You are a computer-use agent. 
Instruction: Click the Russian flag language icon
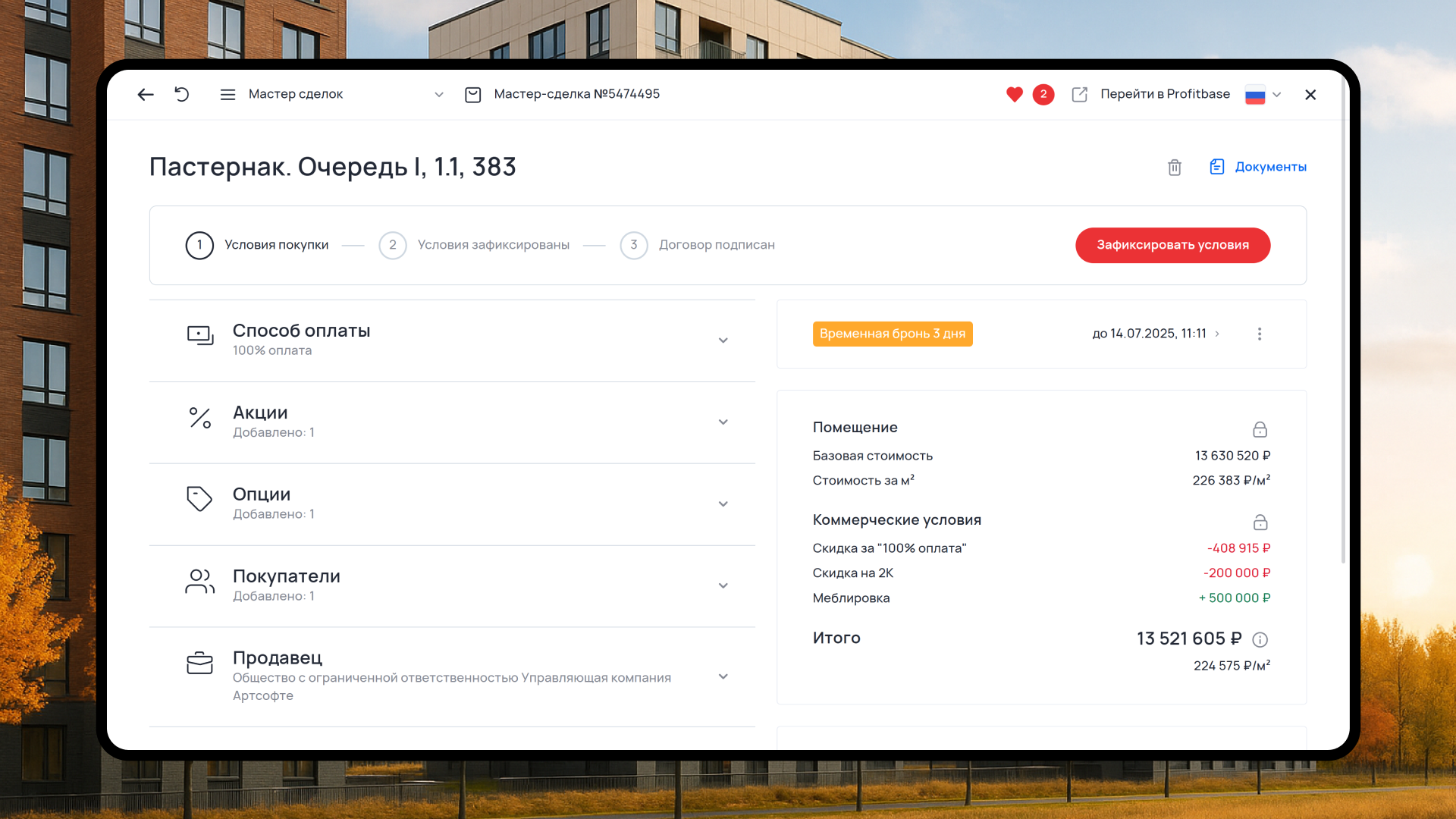click(x=1255, y=94)
